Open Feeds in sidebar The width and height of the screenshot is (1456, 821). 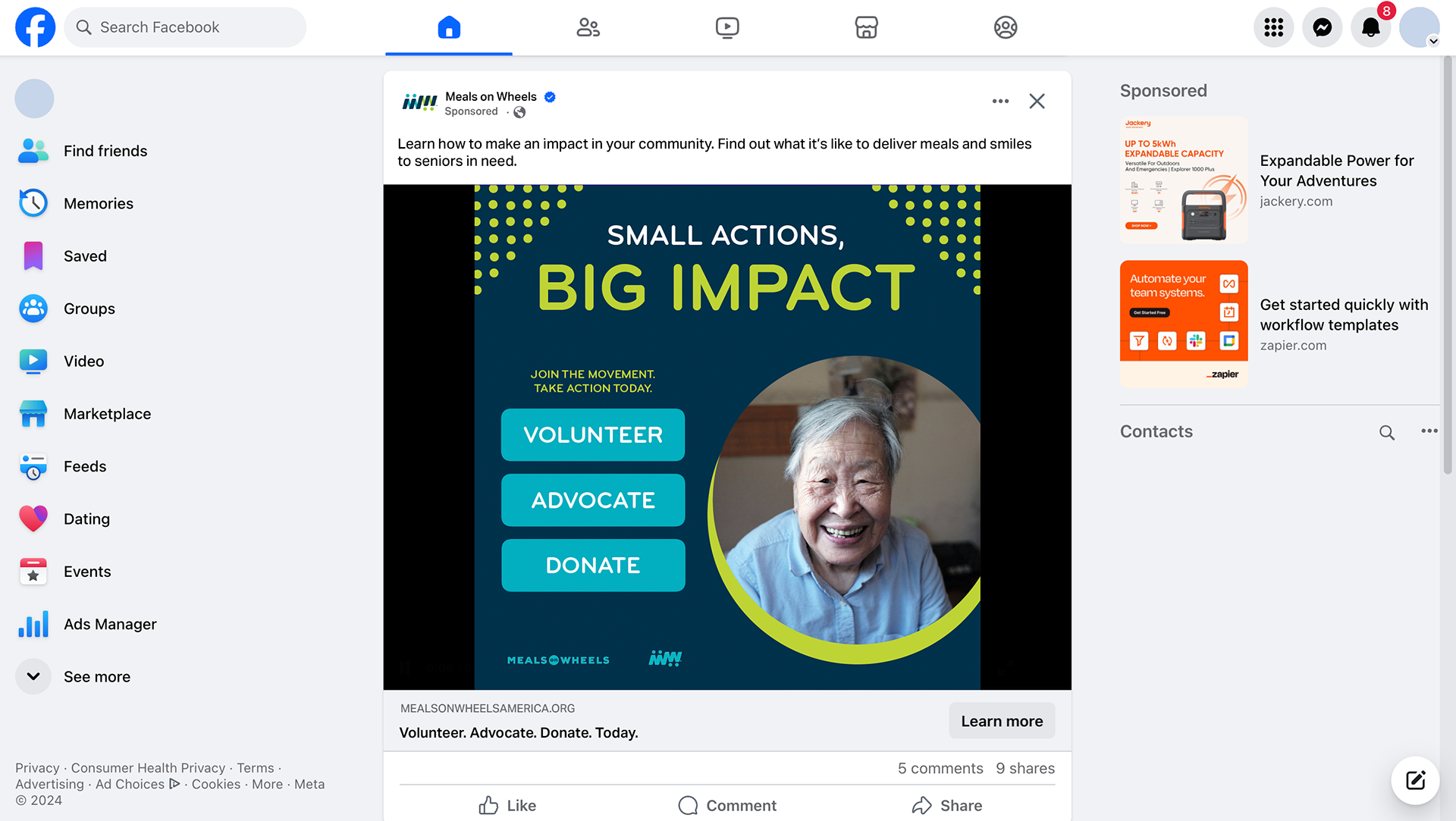click(85, 466)
